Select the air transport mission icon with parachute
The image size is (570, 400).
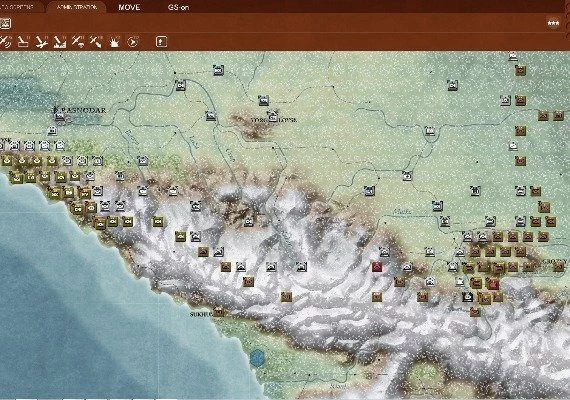[x=78, y=42]
